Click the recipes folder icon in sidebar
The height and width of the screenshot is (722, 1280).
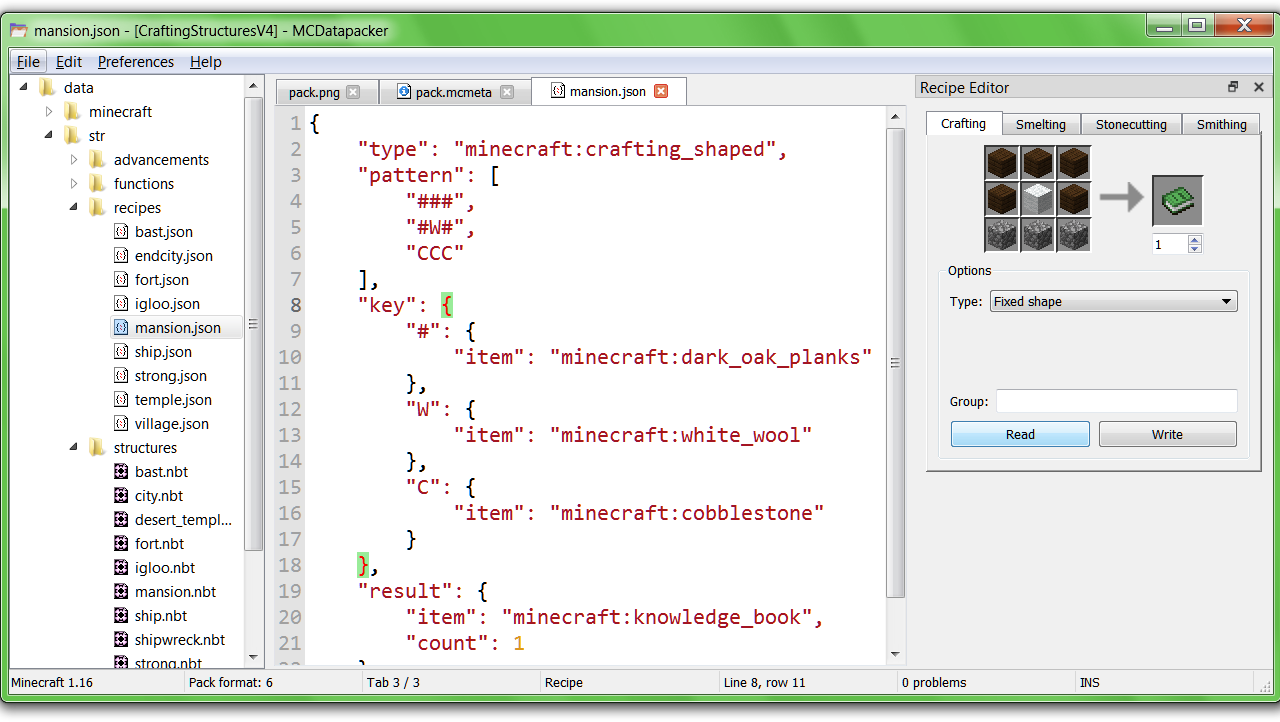pyautogui.click(x=97, y=207)
